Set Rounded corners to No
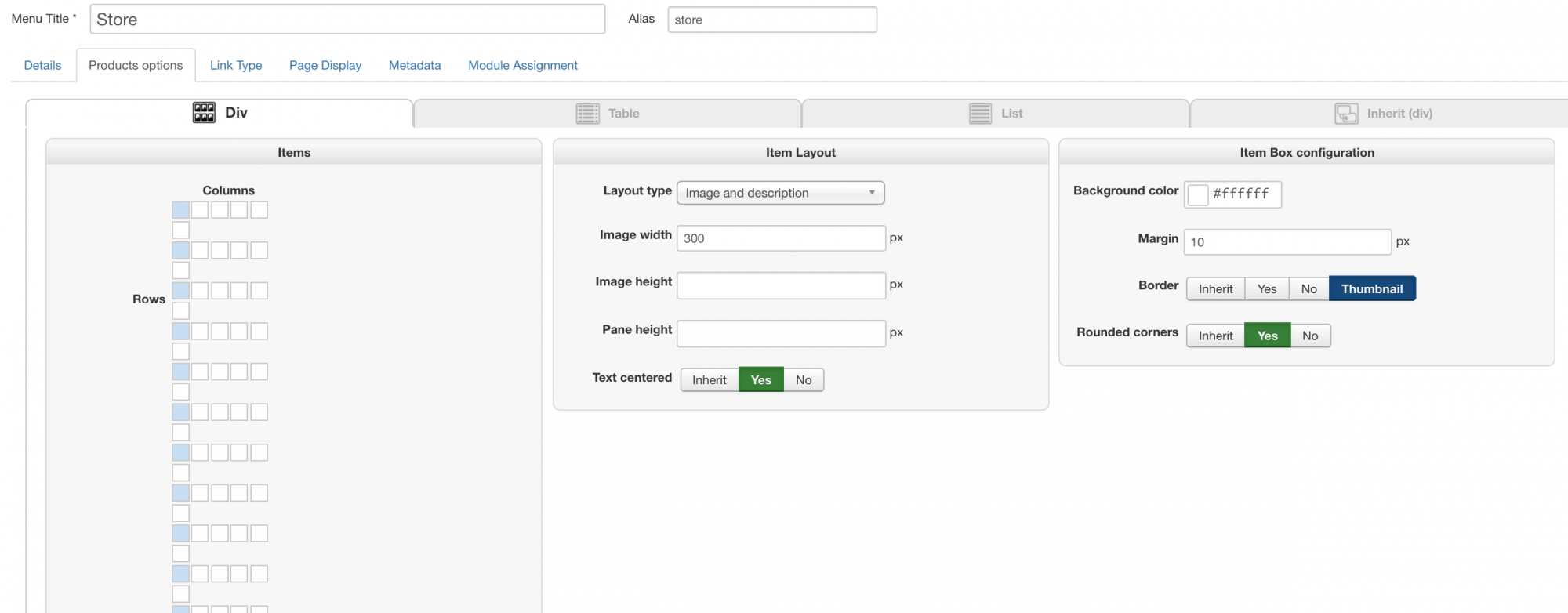The width and height of the screenshot is (1568, 613). pos(1309,336)
